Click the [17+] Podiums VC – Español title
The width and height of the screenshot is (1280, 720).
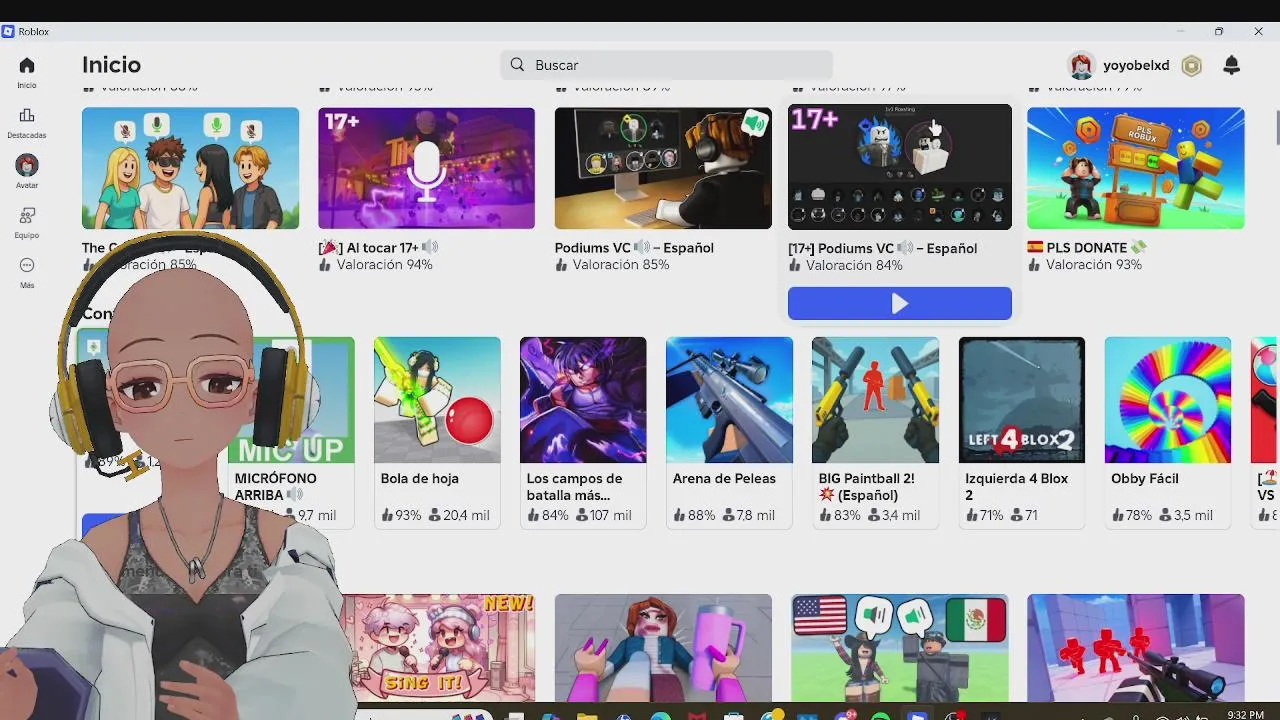[882, 248]
